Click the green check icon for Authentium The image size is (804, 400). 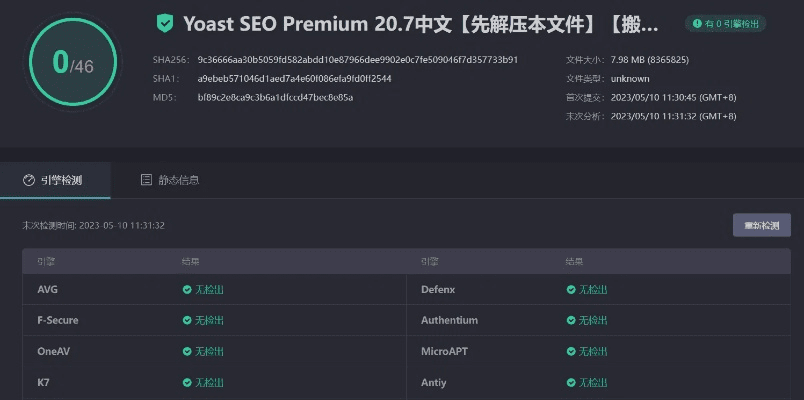click(x=571, y=321)
